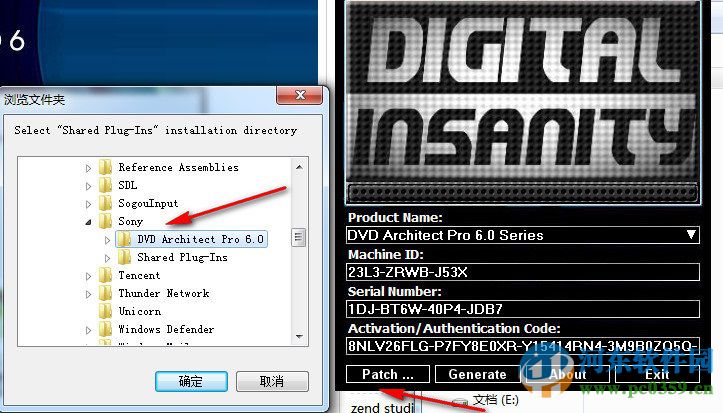Click the folder tree scroll up arrow
The image size is (723, 413).
(299, 167)
